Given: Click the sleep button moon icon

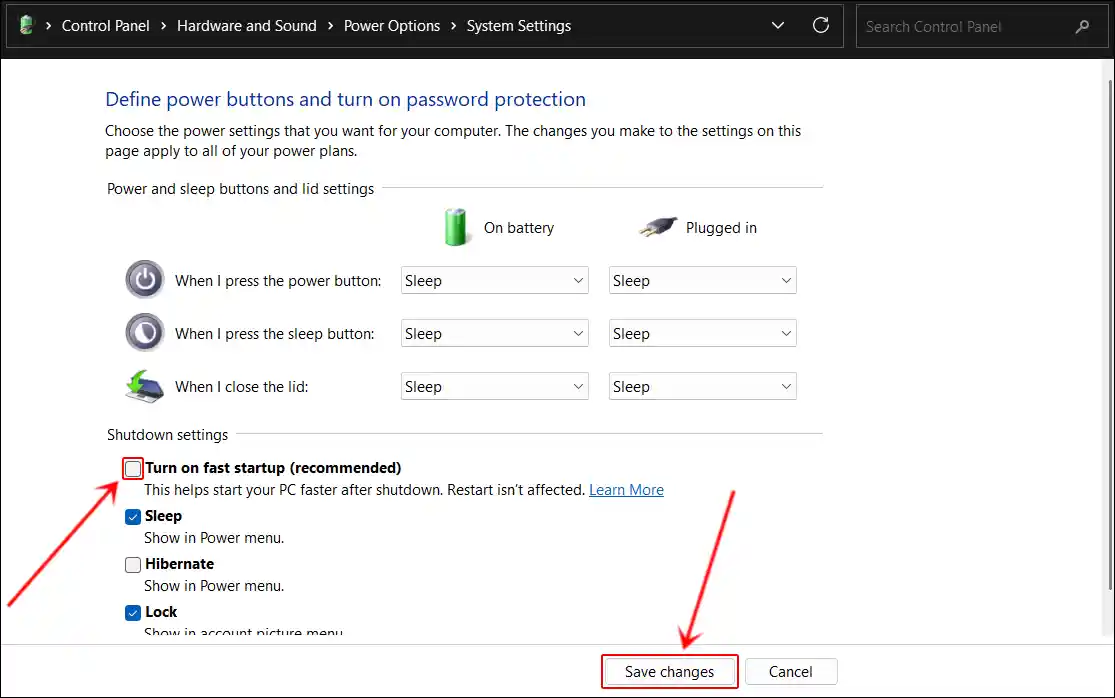Looking at the screenshot, I should click(145, 332).
